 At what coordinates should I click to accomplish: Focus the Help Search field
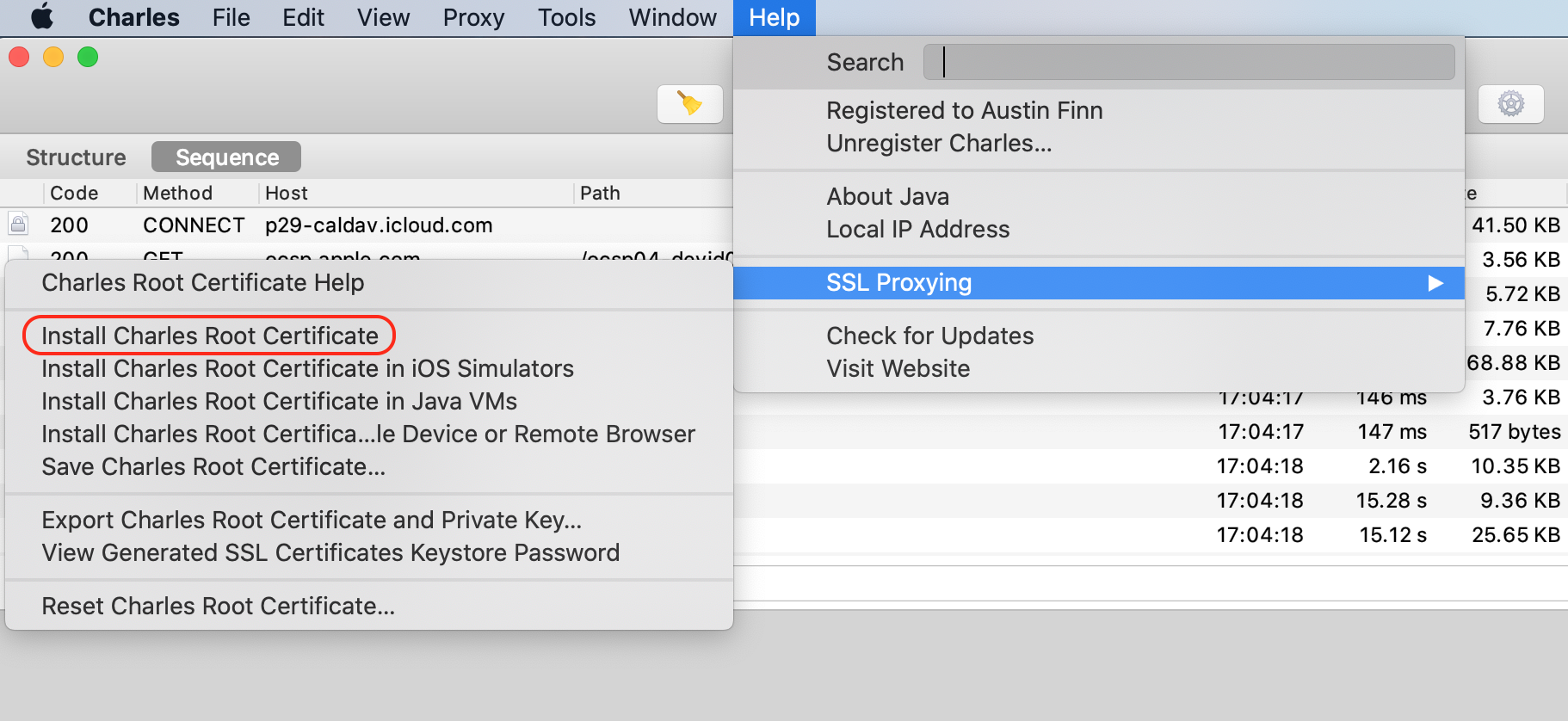pos(1188,62)
